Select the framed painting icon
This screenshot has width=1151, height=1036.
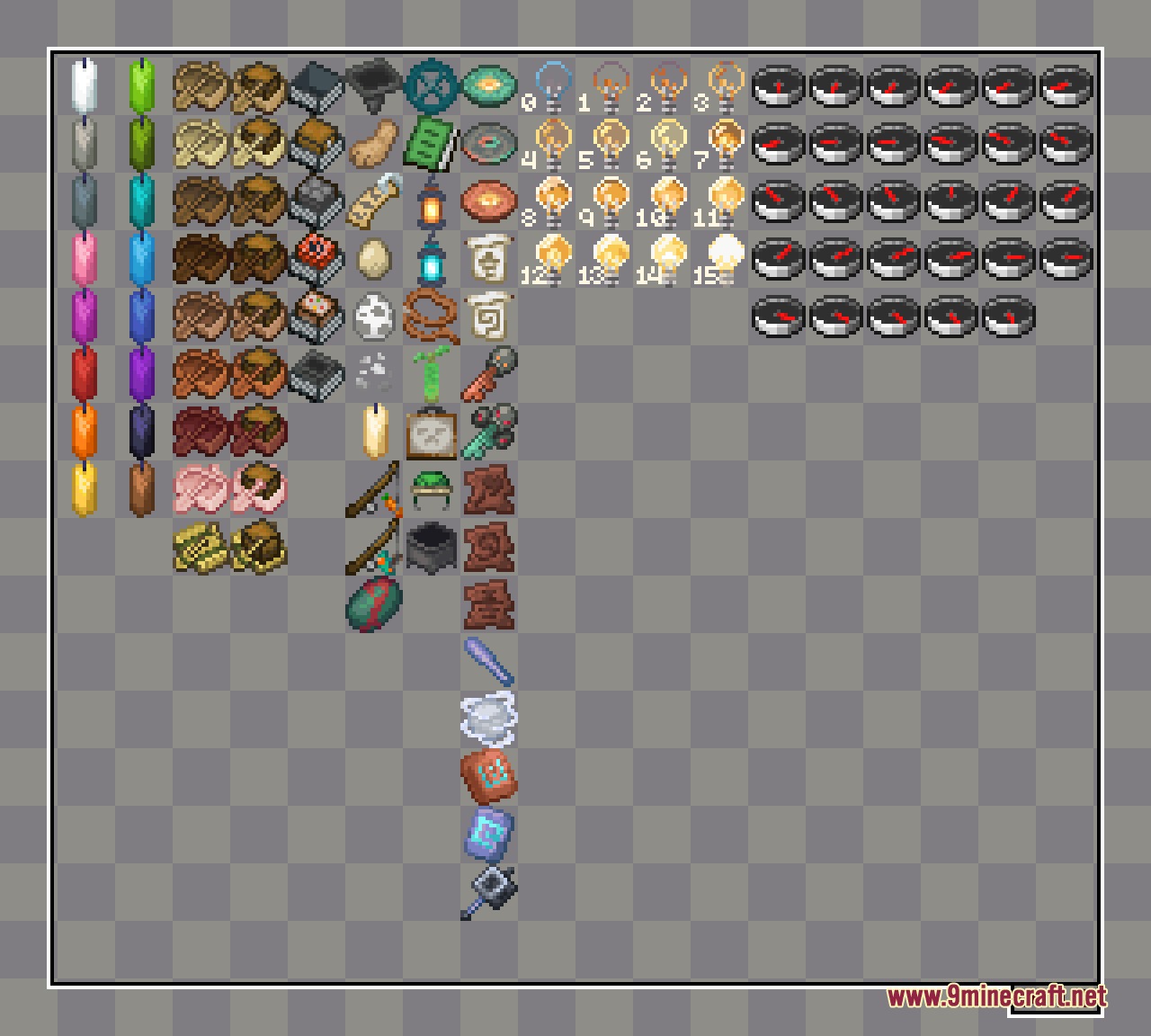[x=432, y=432]
